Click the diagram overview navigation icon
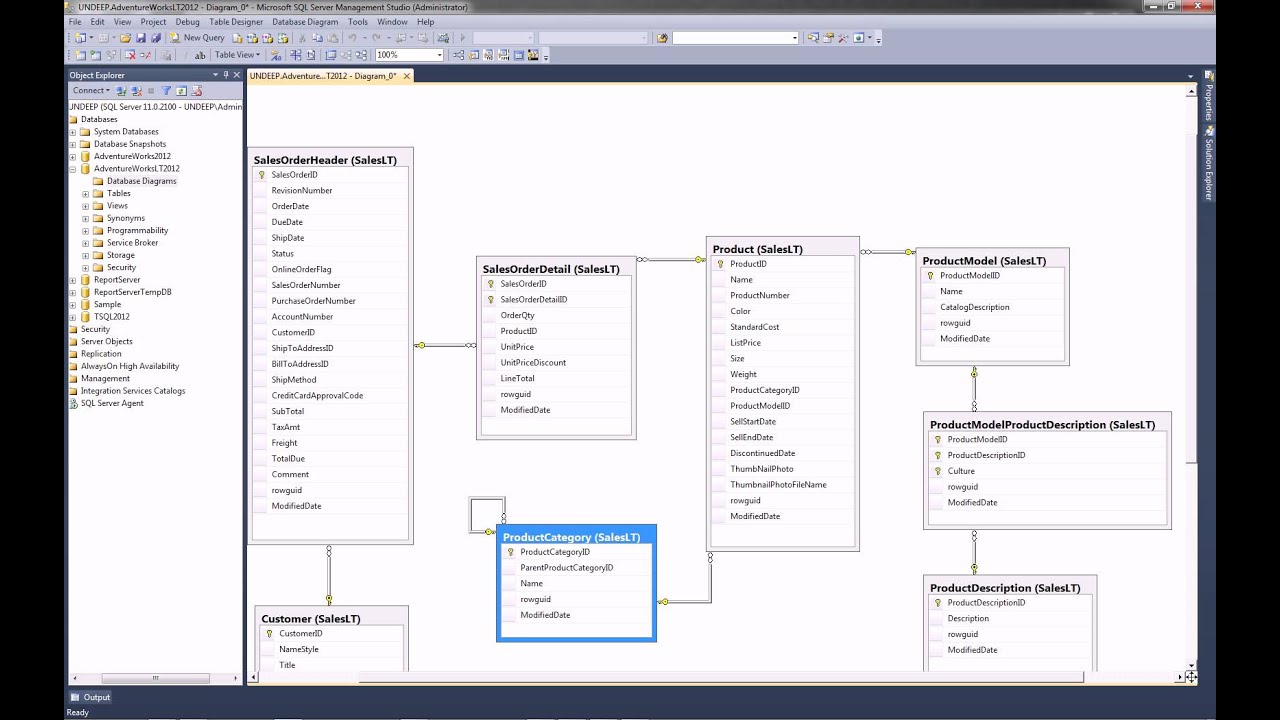 (1191, 677)
